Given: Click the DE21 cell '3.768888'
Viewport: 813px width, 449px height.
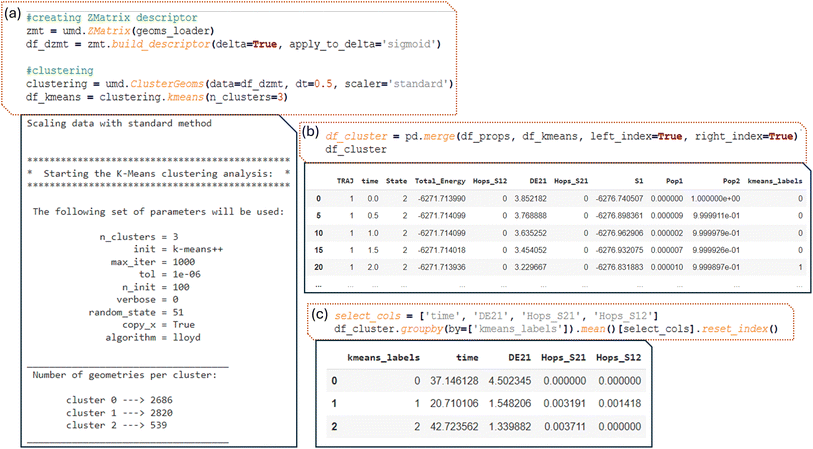Looking at the screenshot, I should 530,216.
